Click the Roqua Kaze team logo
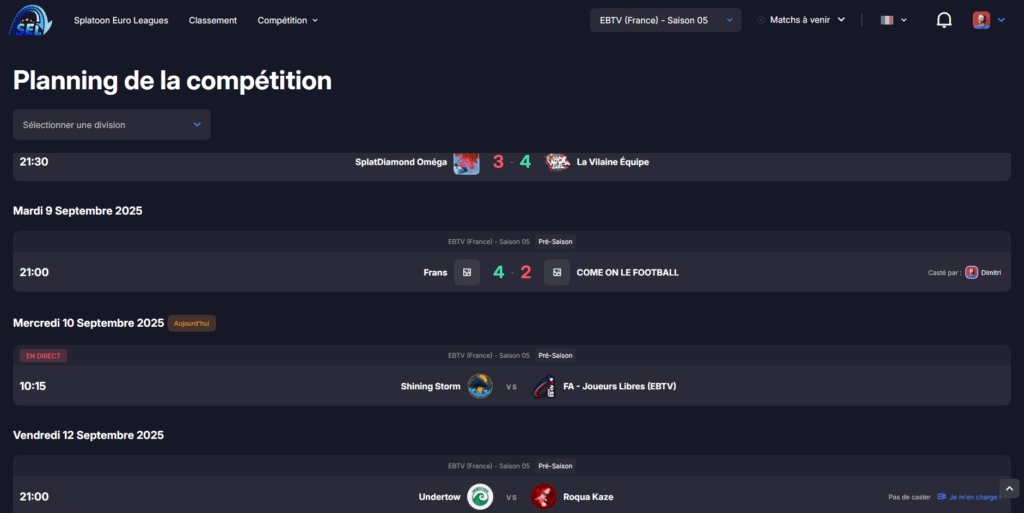This screenshot has height=513, width=1024. pos(543,497)
